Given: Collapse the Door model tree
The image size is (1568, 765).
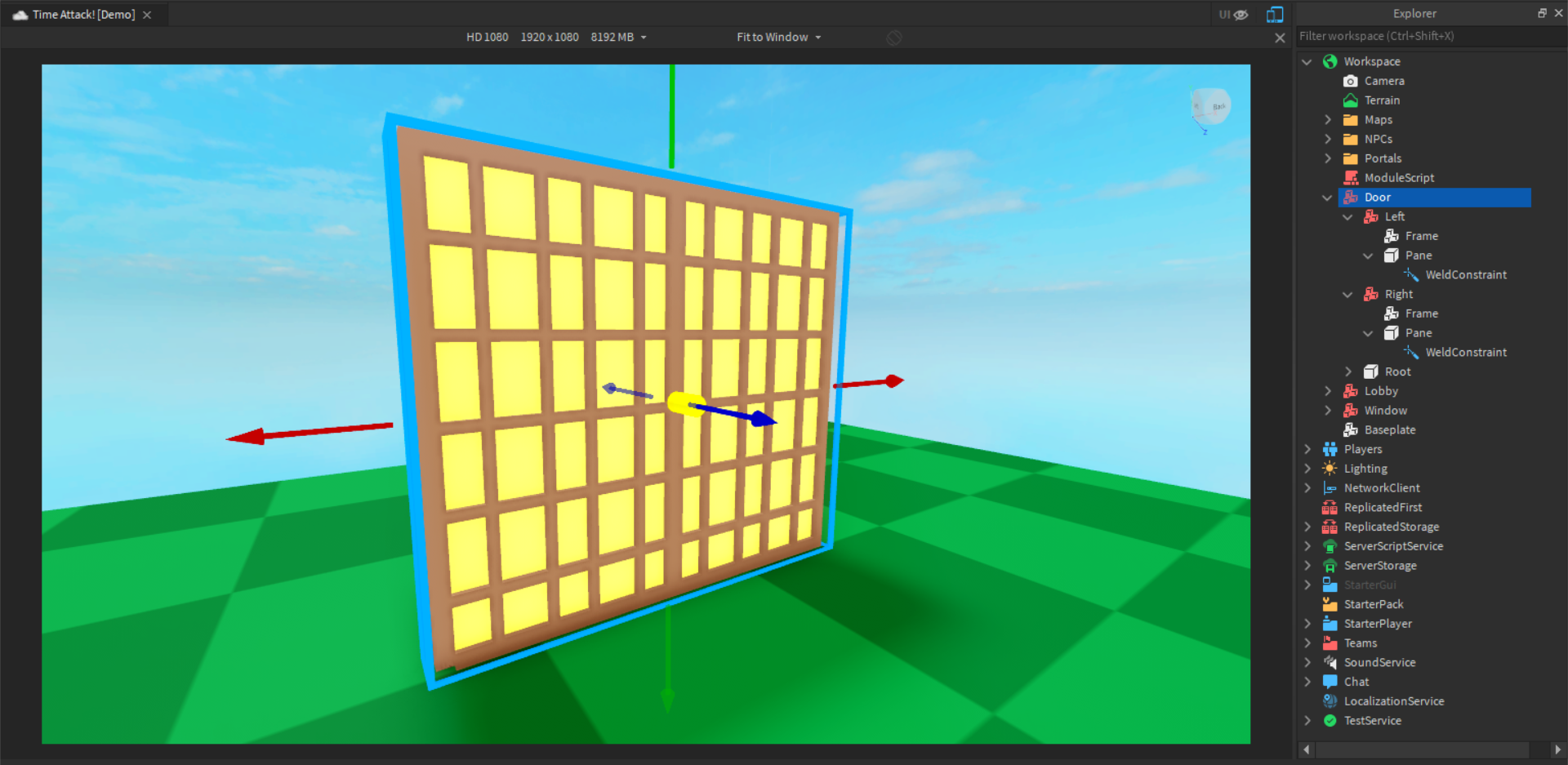Looking at the screenshot, I should pyautogui.click(x=1327, y=198).
